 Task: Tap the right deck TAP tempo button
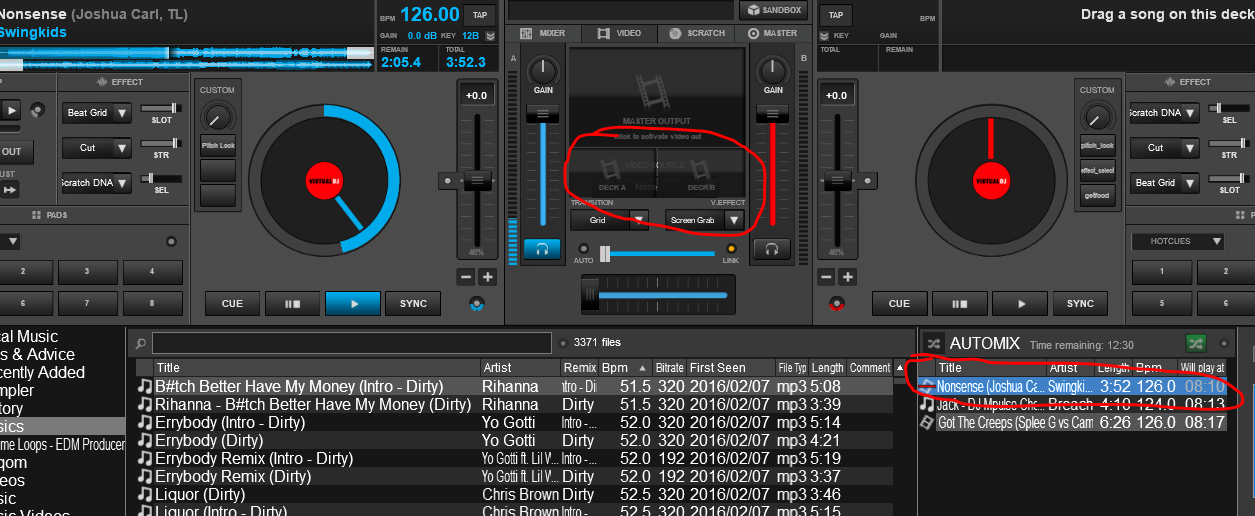click(x=835, y=14)
